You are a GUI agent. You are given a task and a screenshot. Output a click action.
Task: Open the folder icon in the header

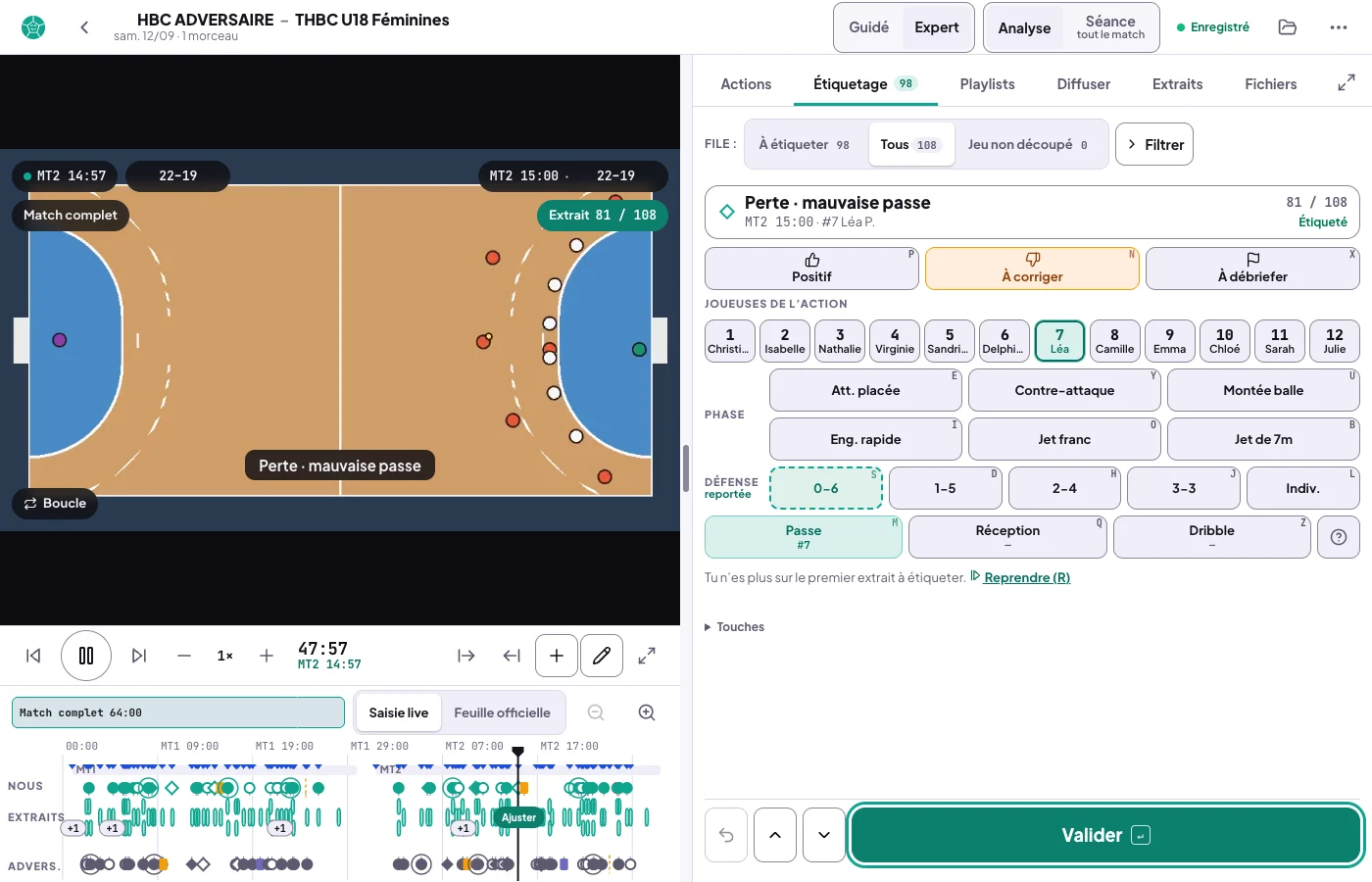(1288, 27)
